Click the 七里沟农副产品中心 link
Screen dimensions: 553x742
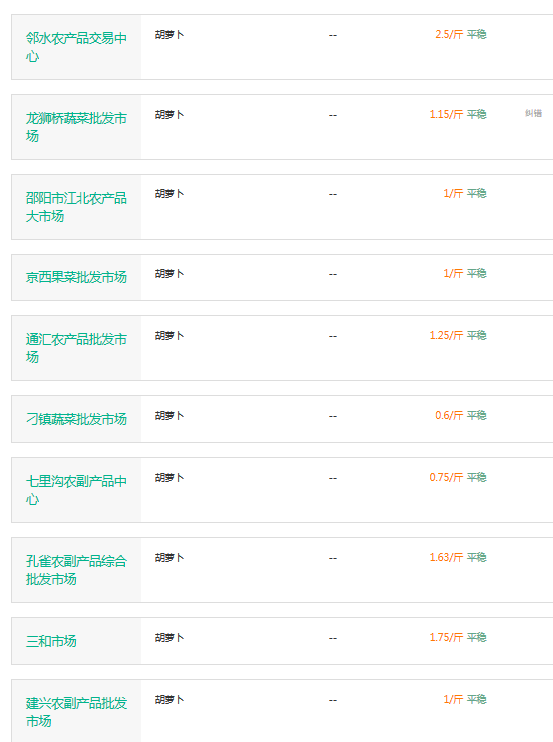click(76, 490)
